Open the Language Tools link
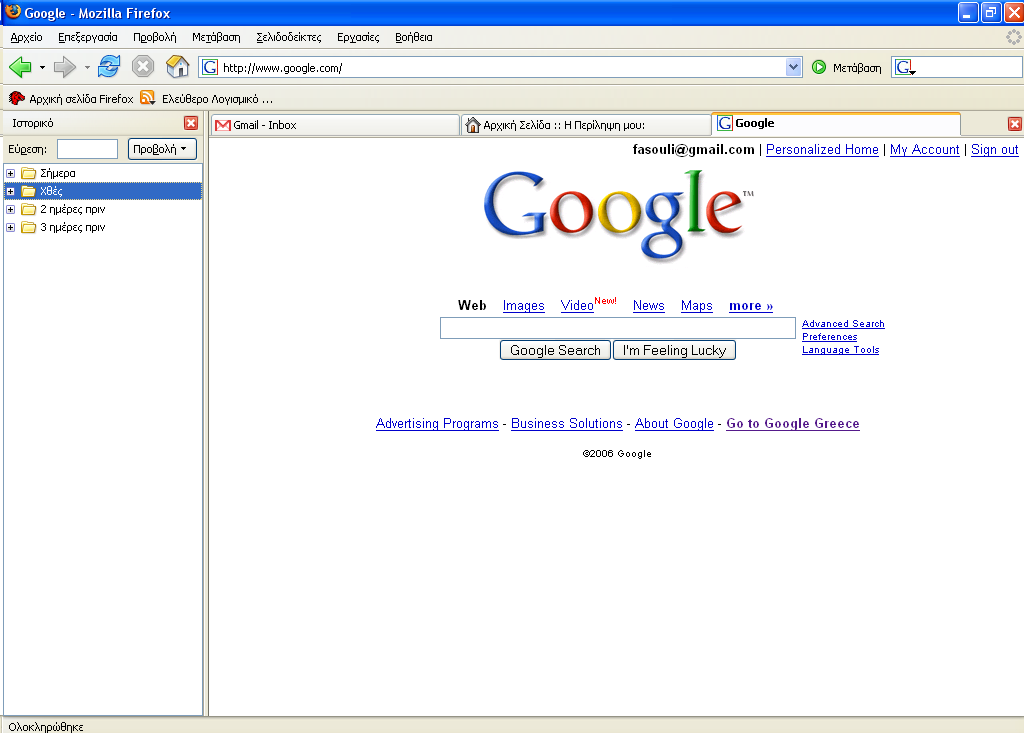Screen dimensions: 1024x733 click(x=840, y=350)
